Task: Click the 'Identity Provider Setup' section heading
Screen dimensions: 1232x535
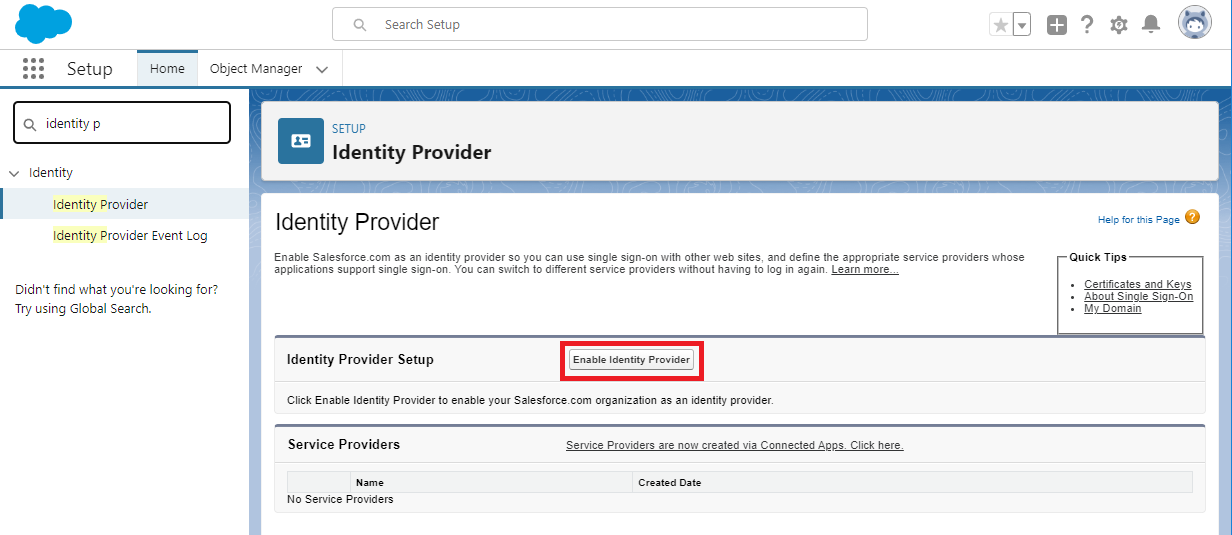Action: click(x=360, y=360)
